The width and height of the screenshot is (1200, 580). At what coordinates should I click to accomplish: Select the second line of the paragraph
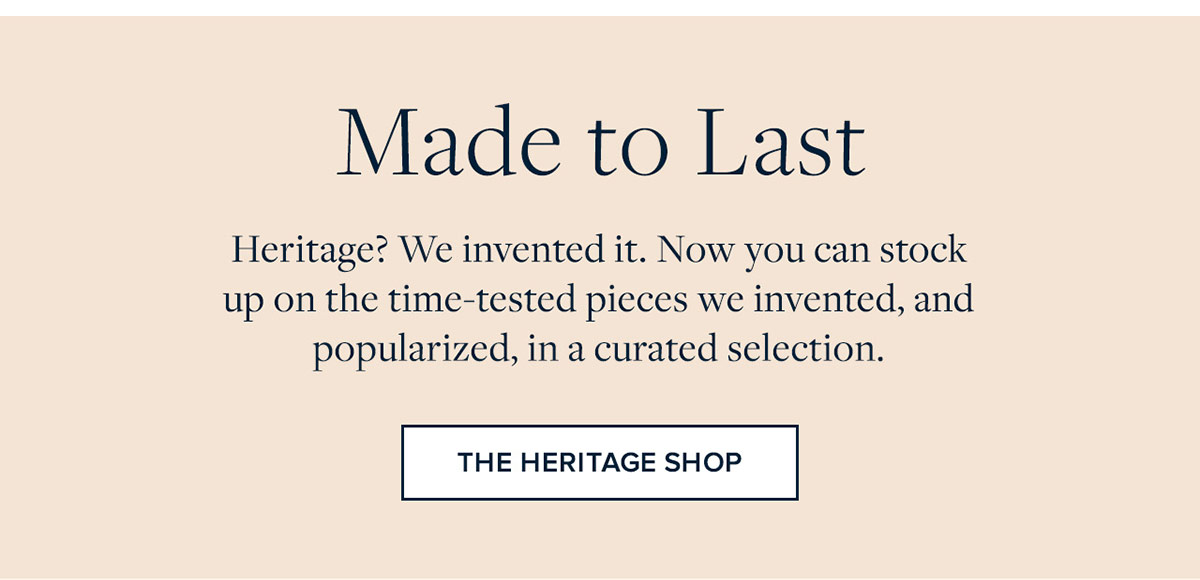tap(600, 299)
